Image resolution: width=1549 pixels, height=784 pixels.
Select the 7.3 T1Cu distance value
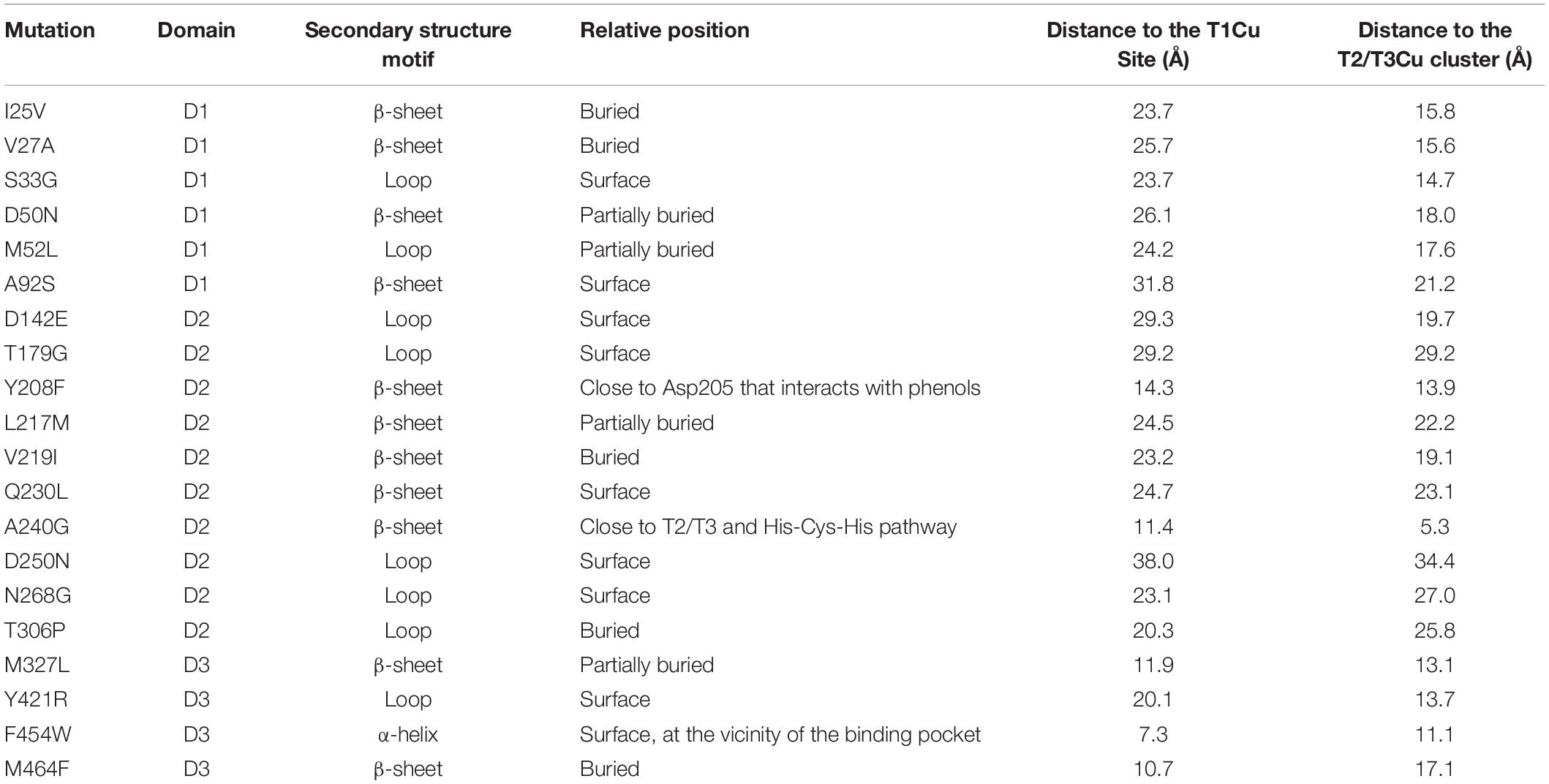1153,734
